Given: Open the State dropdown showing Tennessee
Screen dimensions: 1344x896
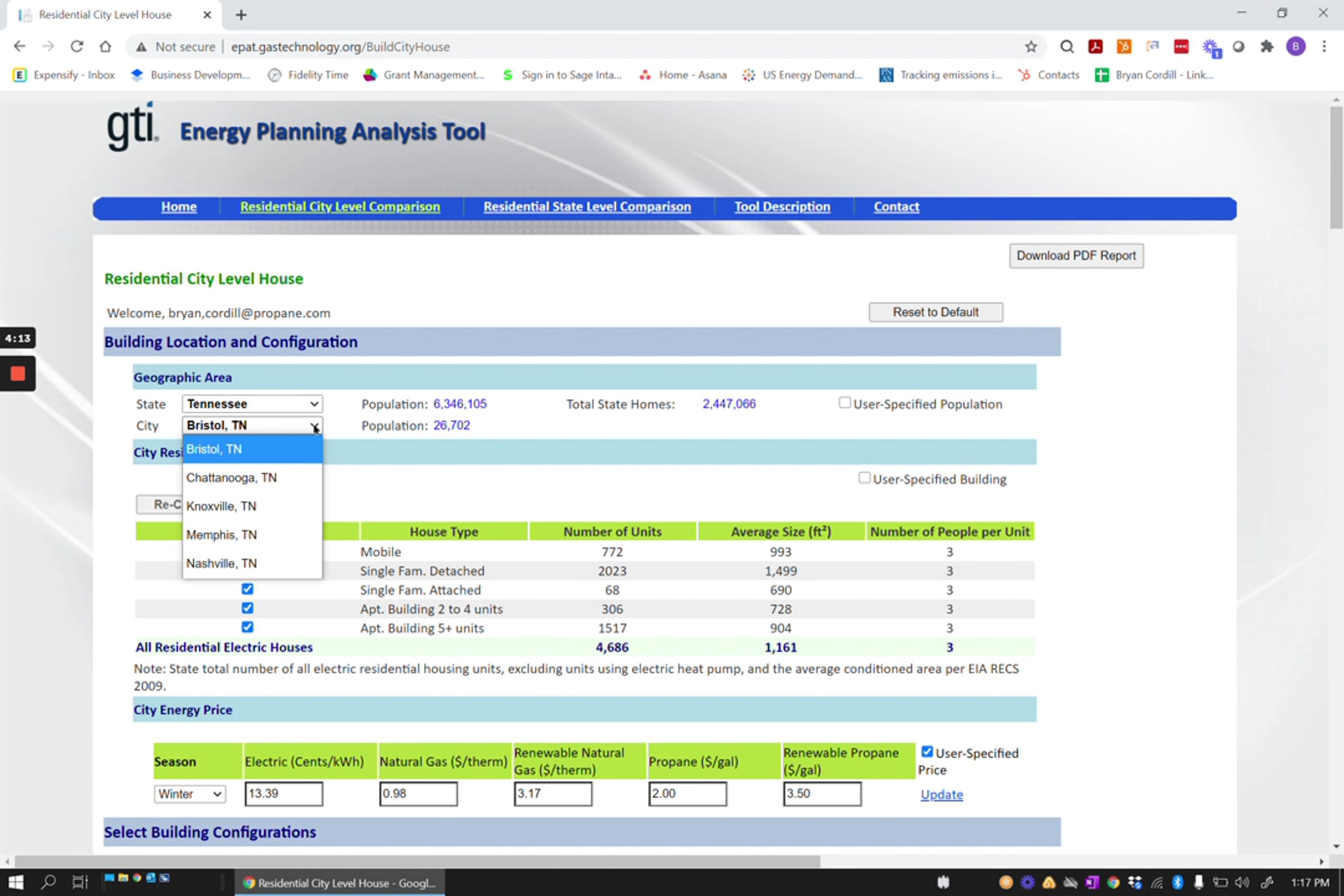Looking at the screenshot, I should tap(252, 404).
